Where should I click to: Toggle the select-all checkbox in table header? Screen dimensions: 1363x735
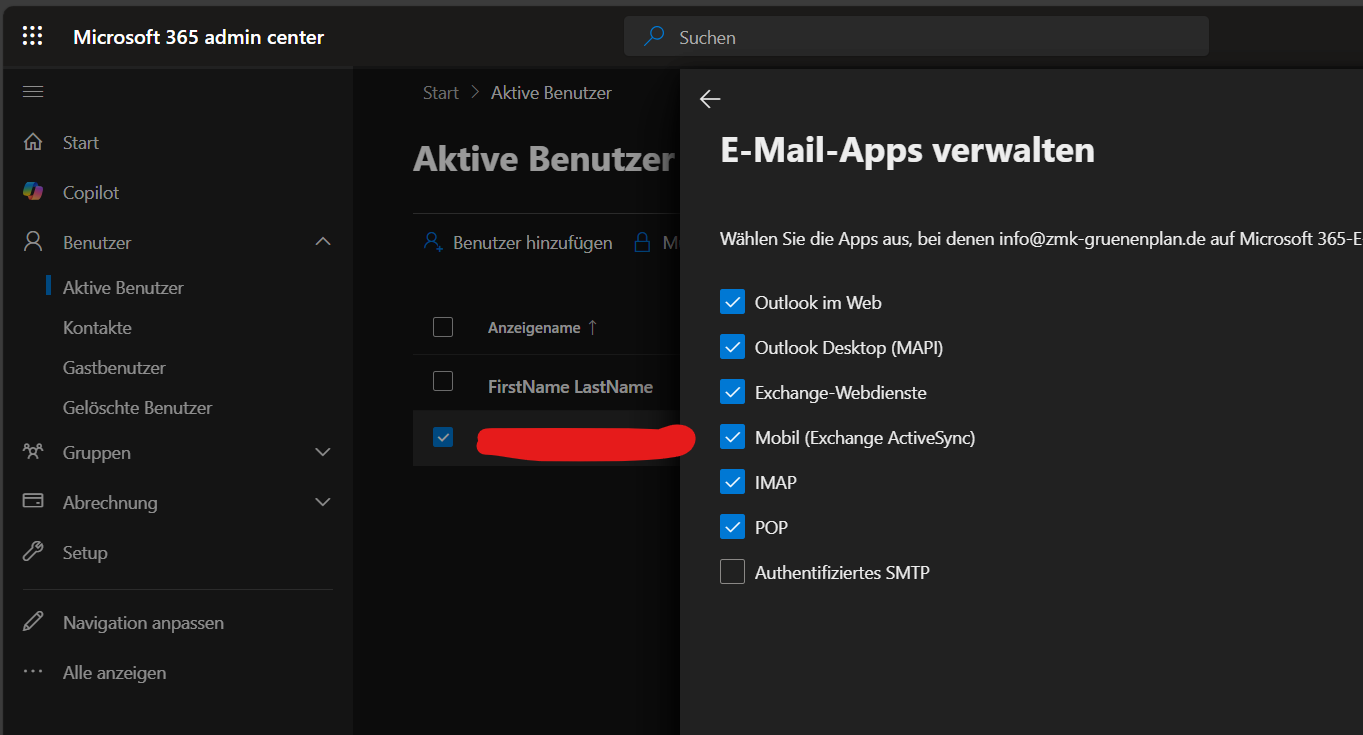pyautogui.click(x=443, y=327)
